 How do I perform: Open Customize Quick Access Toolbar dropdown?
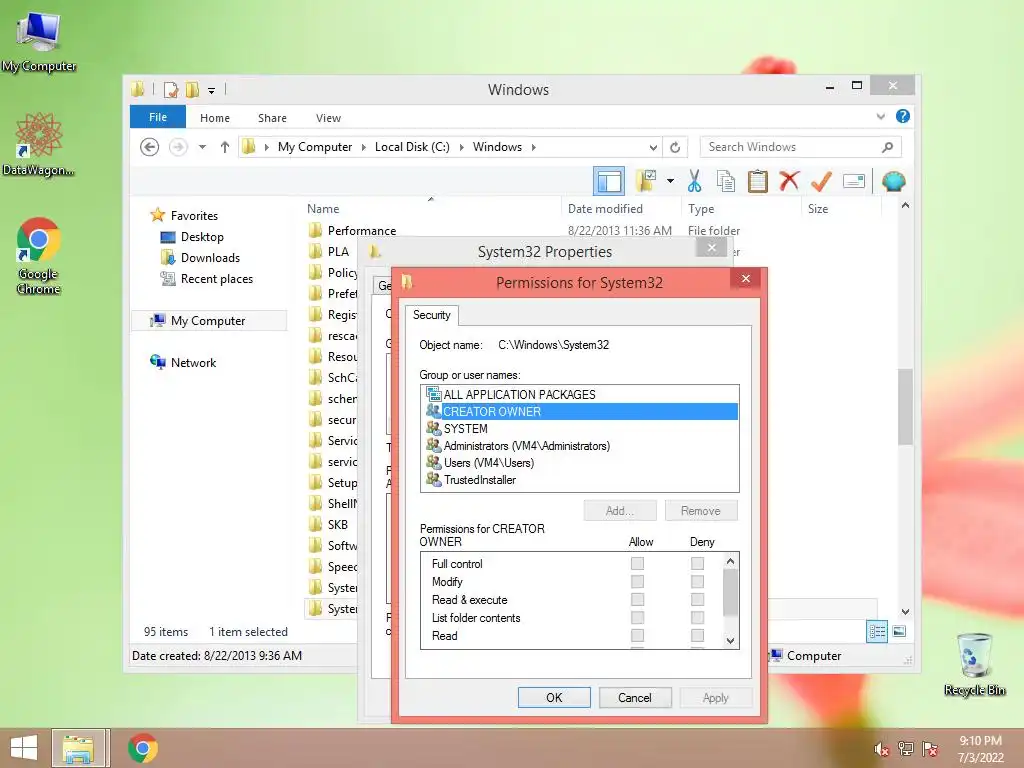point(212,91)
